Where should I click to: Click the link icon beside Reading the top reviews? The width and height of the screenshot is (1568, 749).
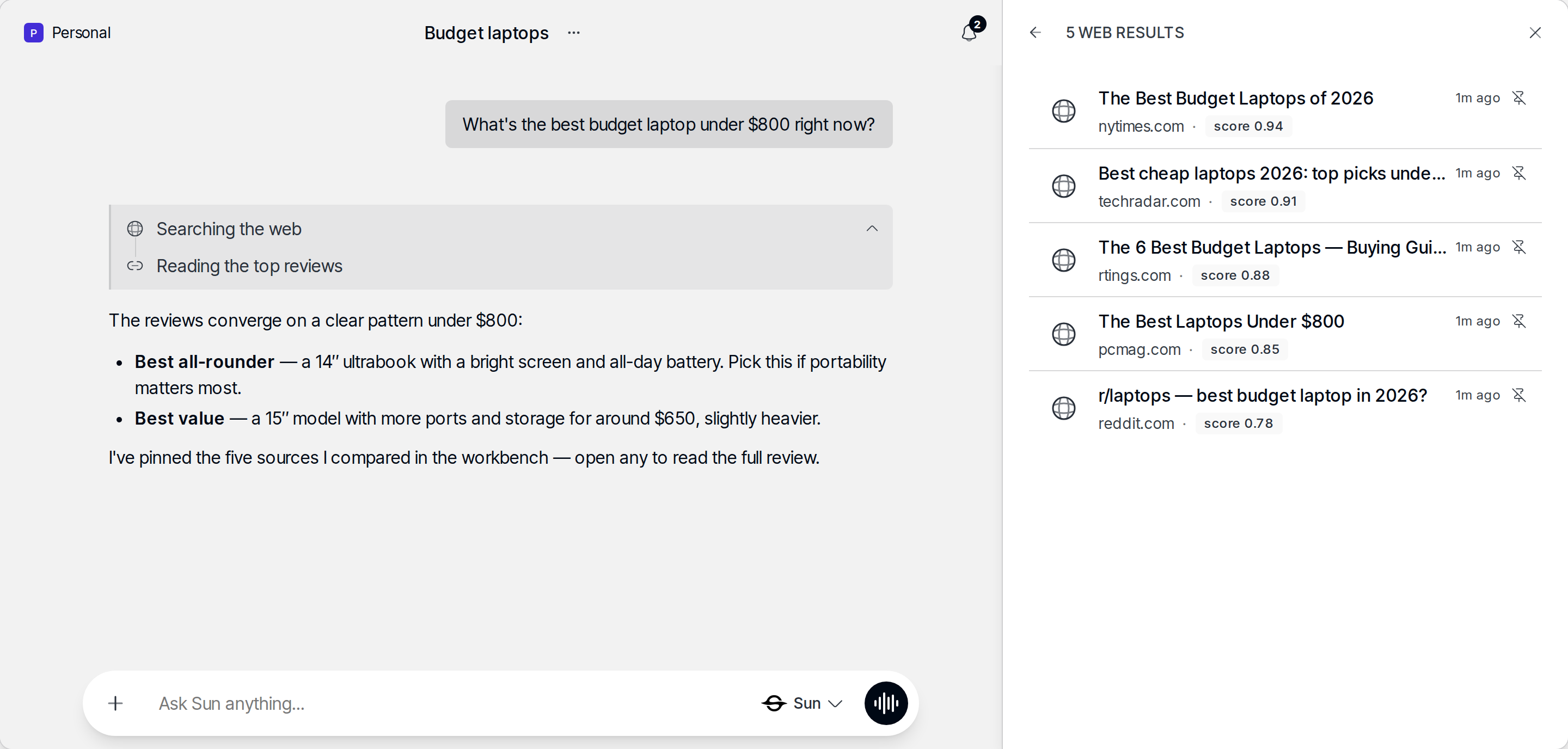134,266
